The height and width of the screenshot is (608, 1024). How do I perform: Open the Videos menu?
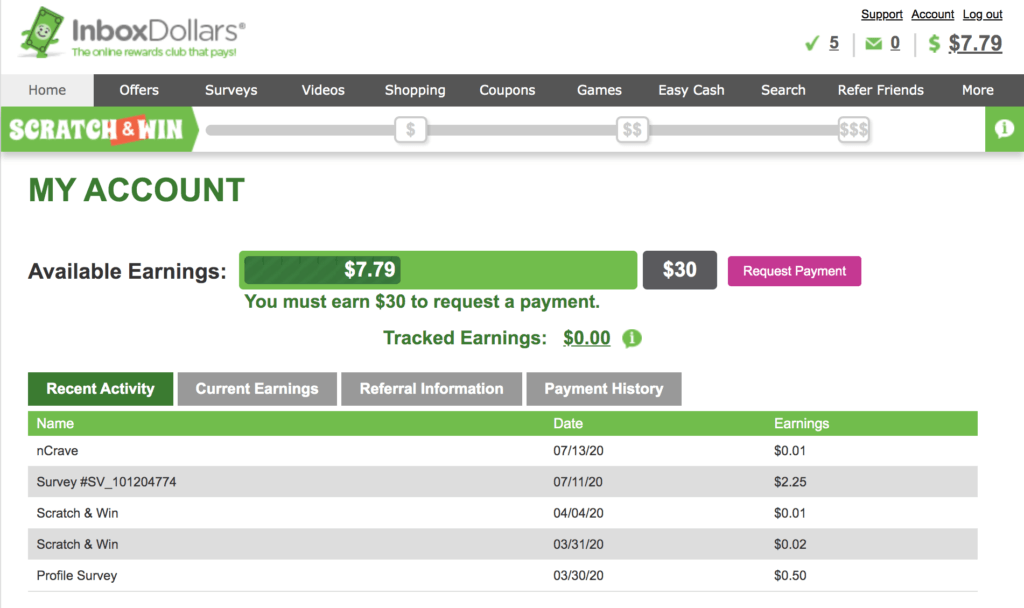coord(323,90)
